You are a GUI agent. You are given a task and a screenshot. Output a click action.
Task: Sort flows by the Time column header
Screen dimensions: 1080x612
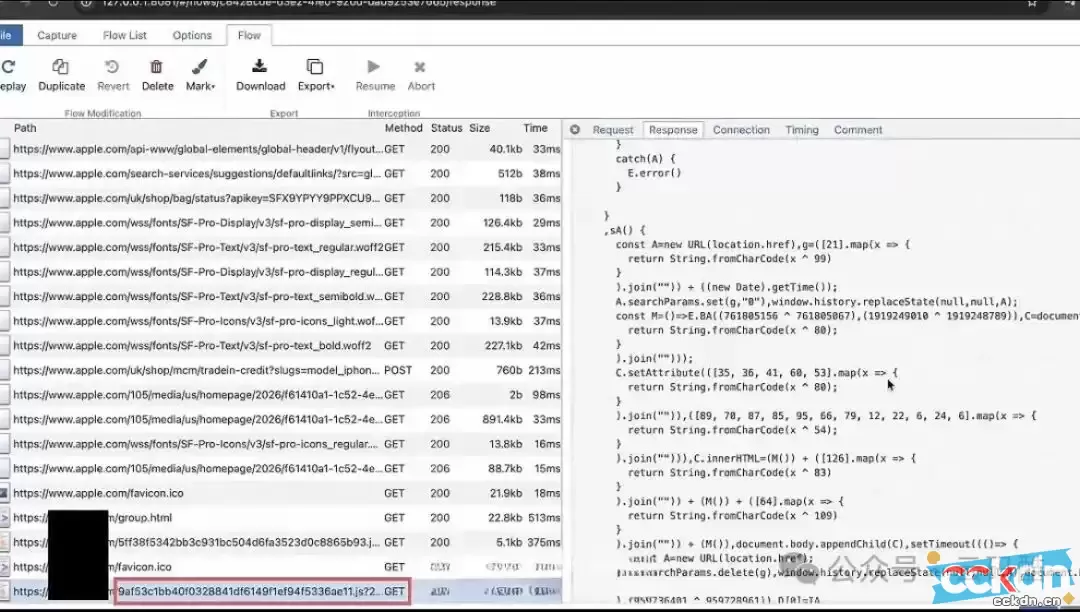point(536,128)
